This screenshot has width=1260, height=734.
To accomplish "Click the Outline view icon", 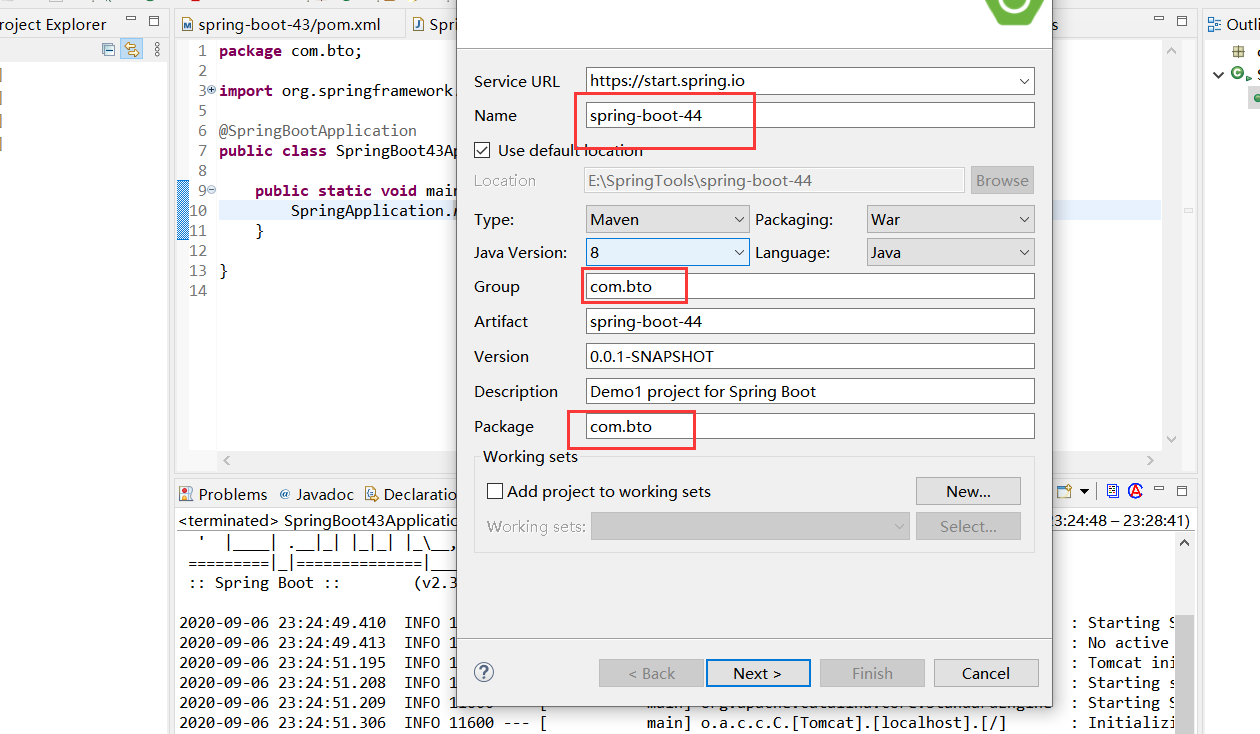I will 1215,24.
